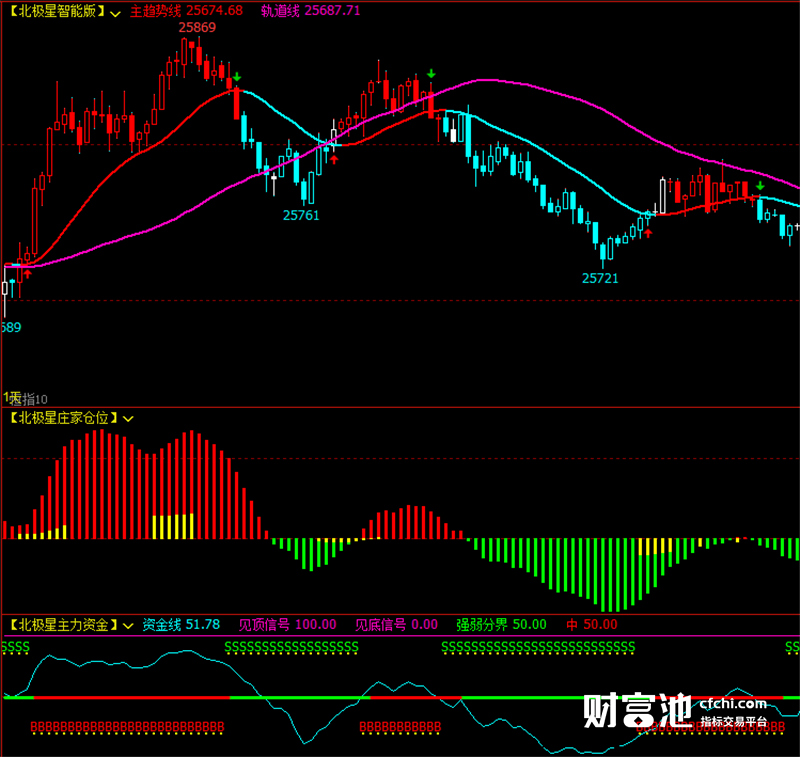This screenshot has height=757, width=800.
Task: Click the 主趋势线 25674.68 value label
Action: pyautogui.click(x=186, y=11)
